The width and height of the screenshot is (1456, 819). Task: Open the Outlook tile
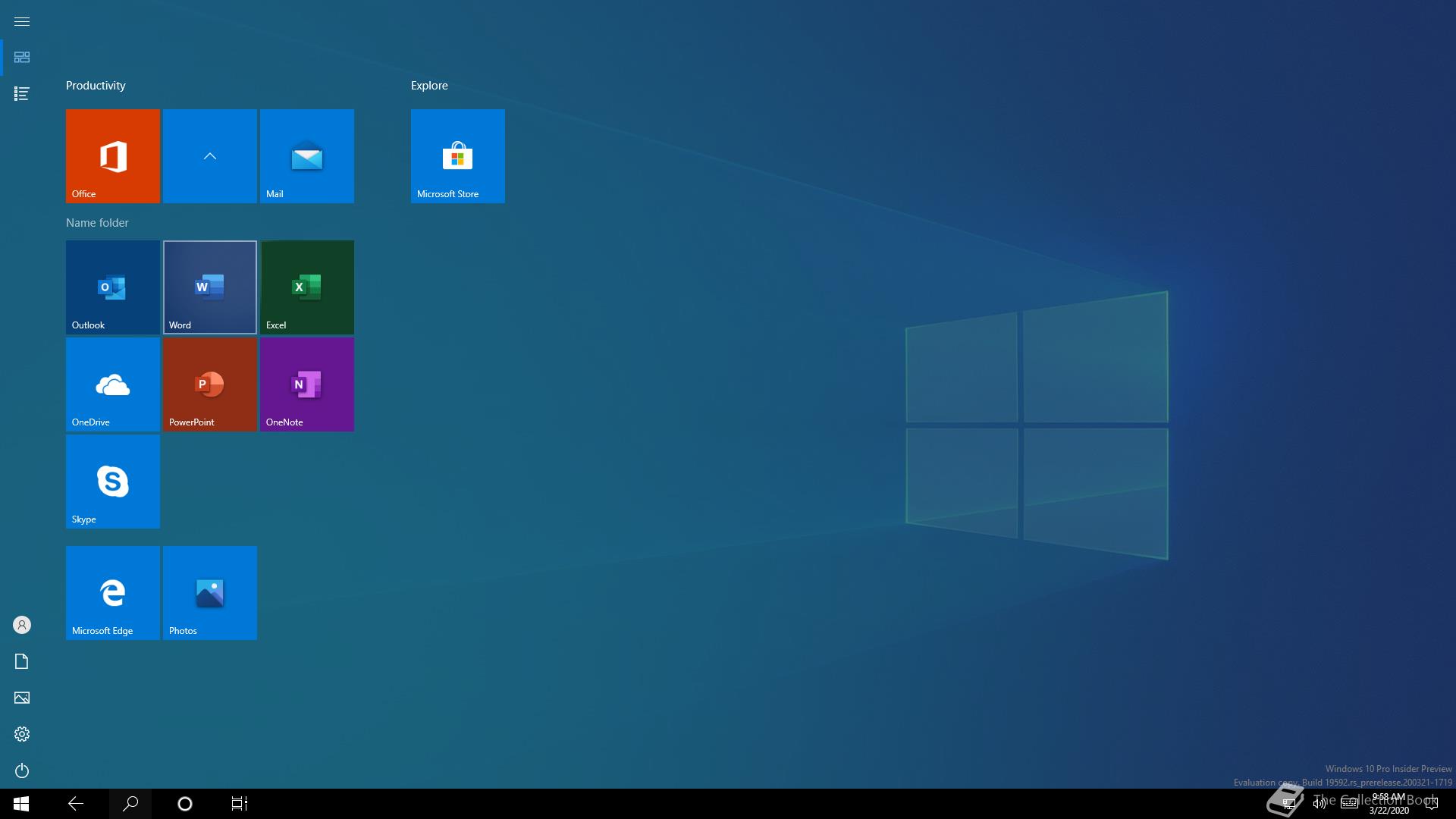[113, 287]
